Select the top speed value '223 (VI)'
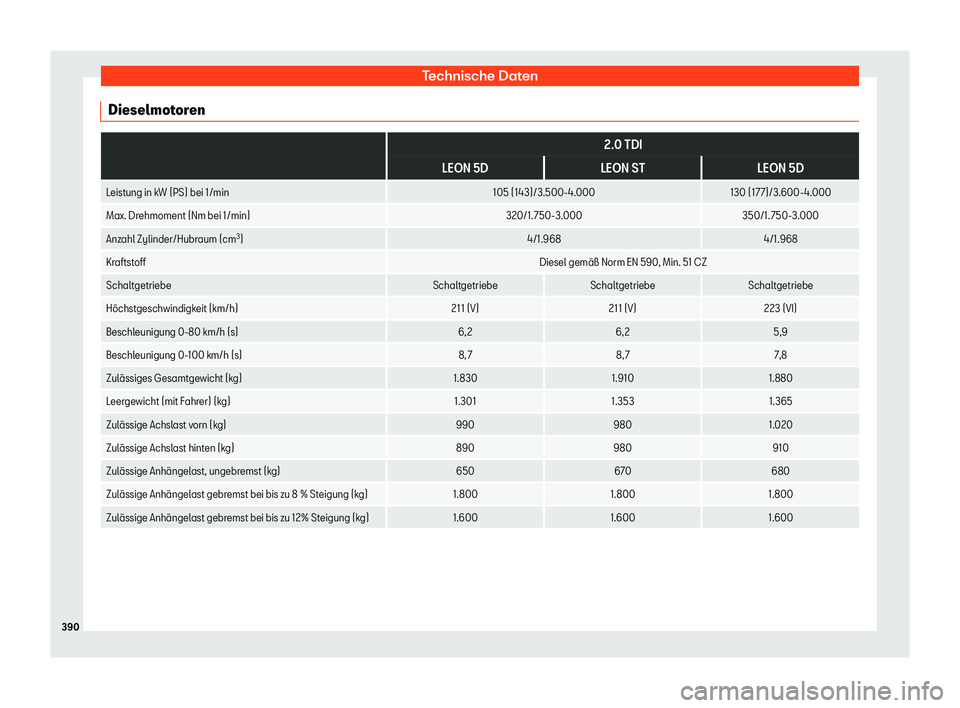Screen dimensions: 960x708 780,309
